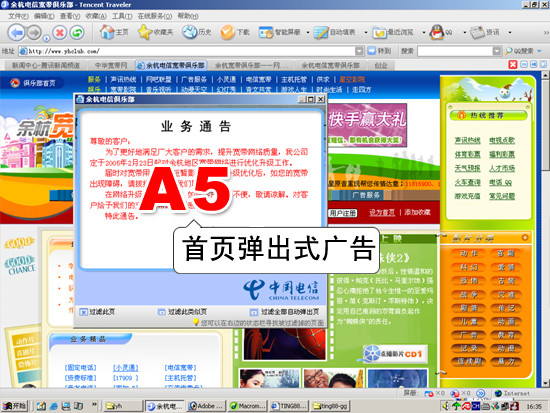Click the 用户注册 user register button
This screenshot has width=550, height=413.
tap(343, 213)
